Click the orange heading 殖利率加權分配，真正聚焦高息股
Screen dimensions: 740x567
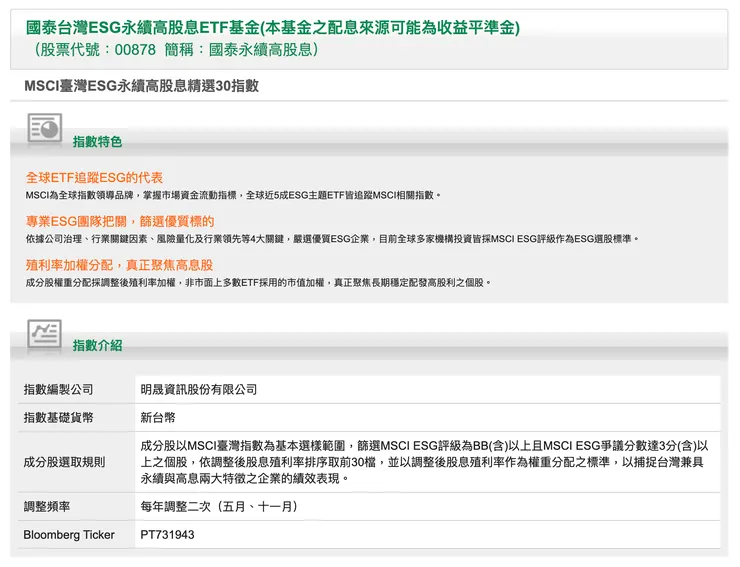tap(119, 265)
